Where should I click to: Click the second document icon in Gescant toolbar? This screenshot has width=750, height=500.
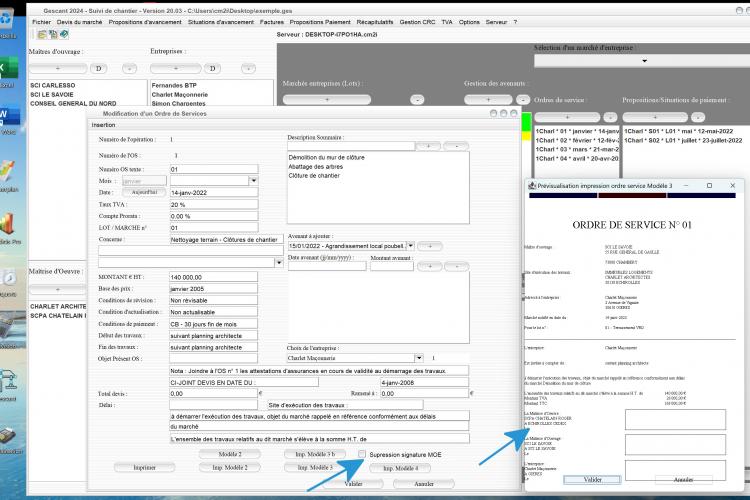coord(53,34)
